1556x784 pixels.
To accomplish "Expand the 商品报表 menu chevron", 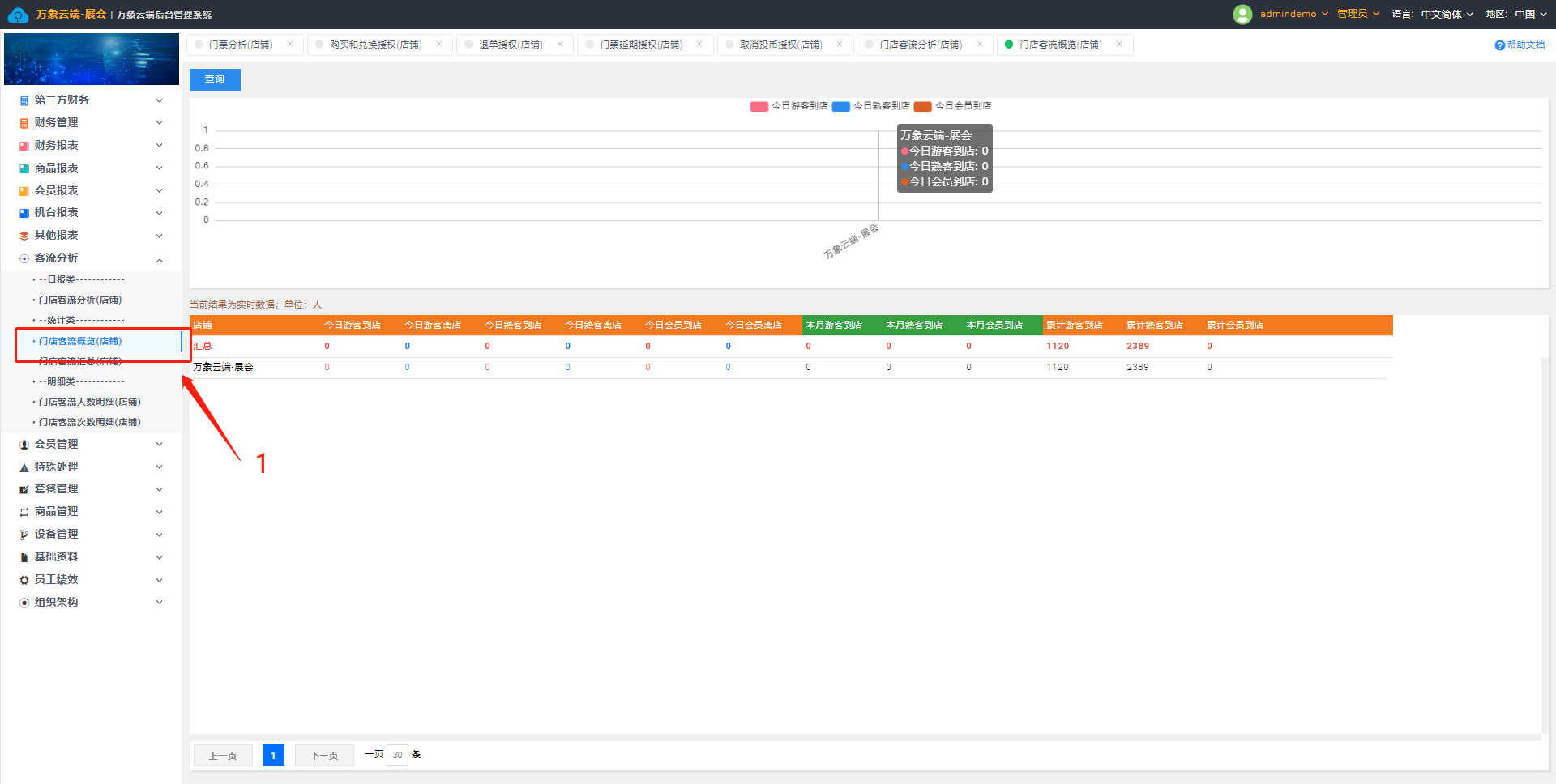I will (160, 168).
